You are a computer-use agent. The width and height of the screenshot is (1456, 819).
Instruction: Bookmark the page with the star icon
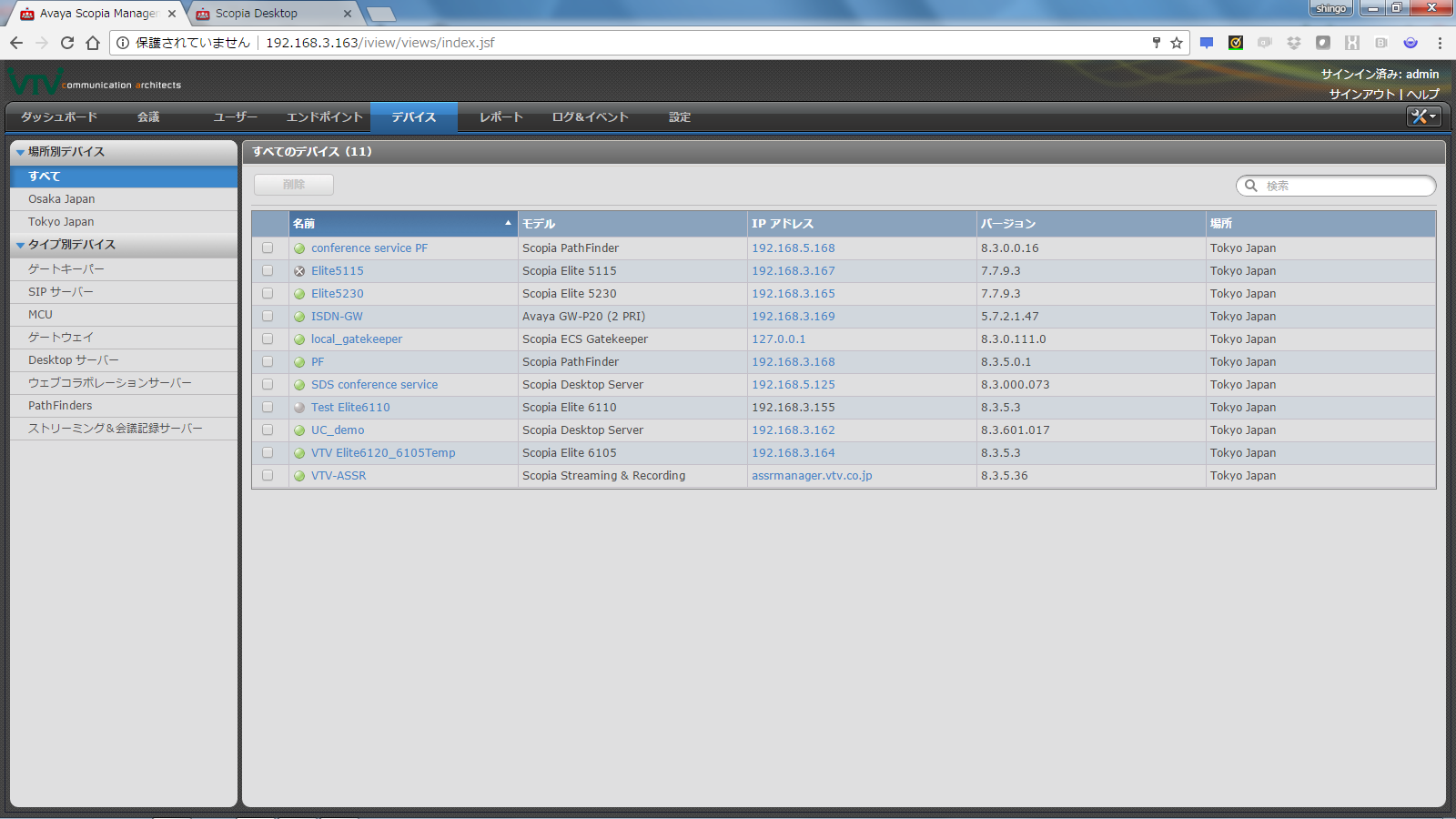(1177, 43)
